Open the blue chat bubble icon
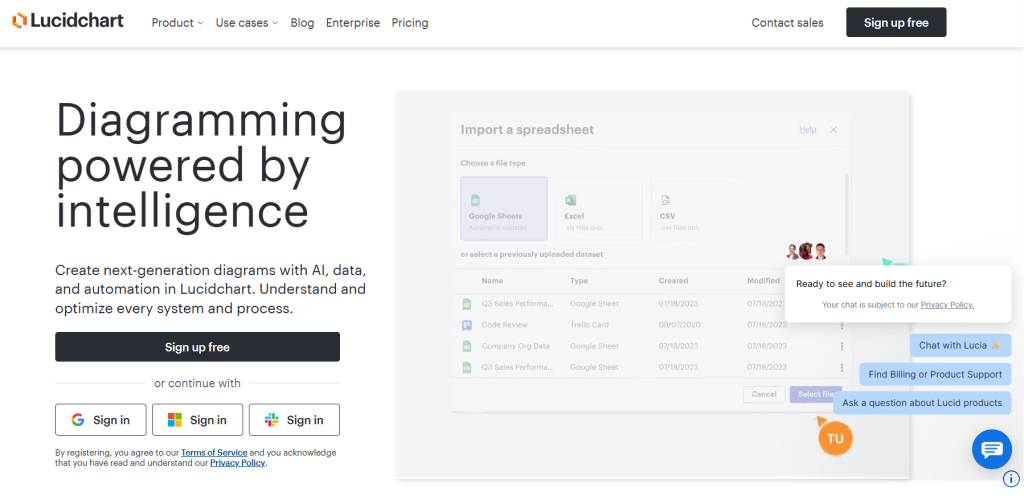Screen dimensions: 1024x496 [991, 449]
